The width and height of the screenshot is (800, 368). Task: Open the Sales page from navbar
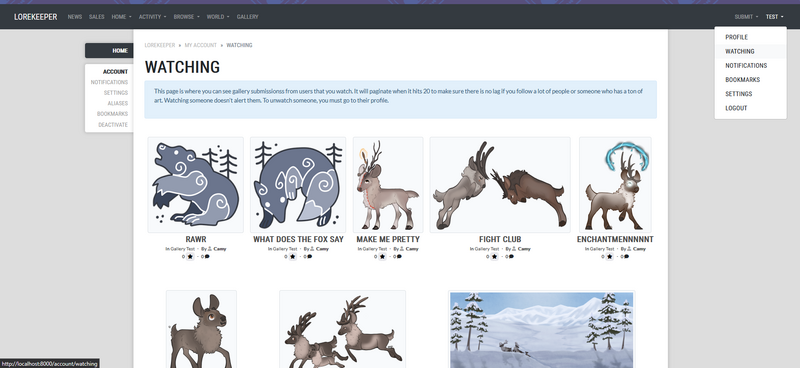96,17
